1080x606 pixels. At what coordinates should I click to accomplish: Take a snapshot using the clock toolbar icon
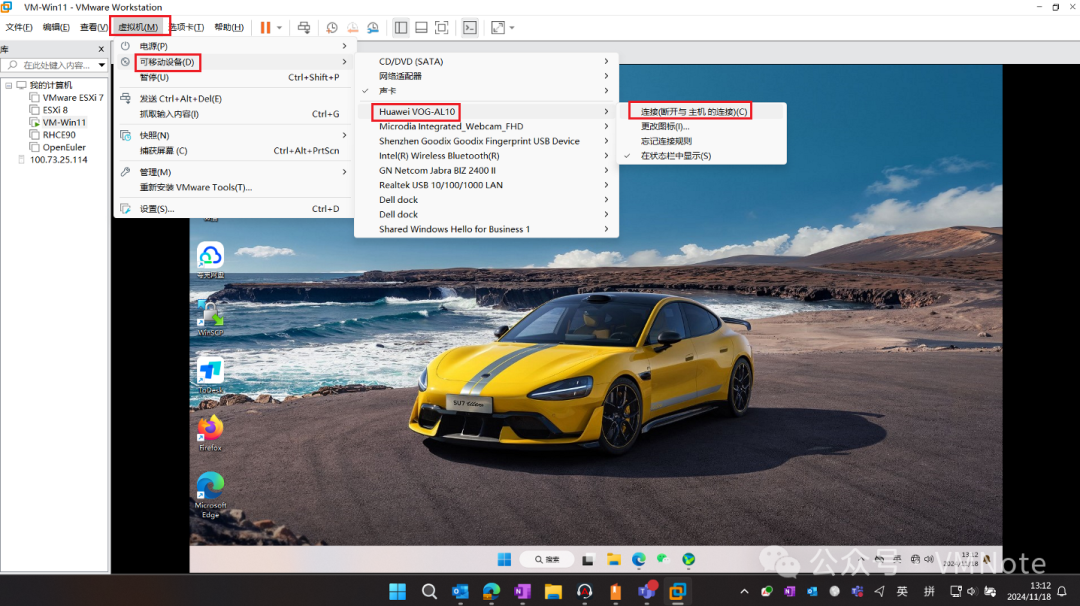coord(331,28)
